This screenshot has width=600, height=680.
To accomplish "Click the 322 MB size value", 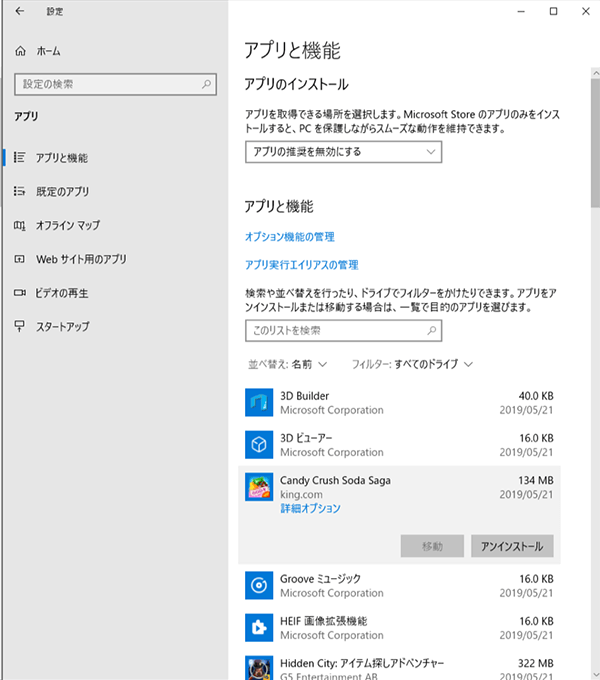I will click(536, 664).
